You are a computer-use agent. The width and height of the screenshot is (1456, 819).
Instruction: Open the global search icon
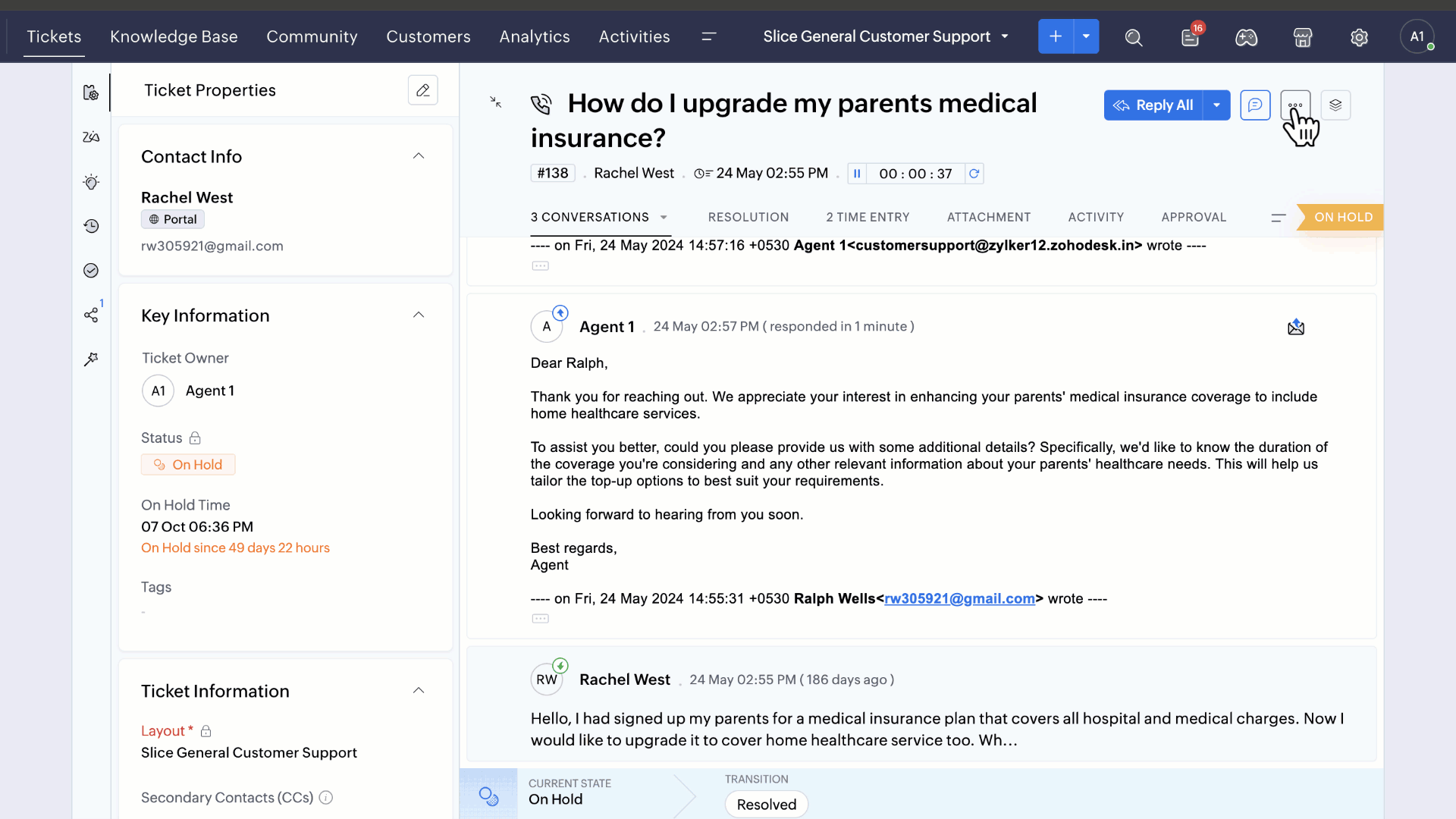(x=1134, y=37)
